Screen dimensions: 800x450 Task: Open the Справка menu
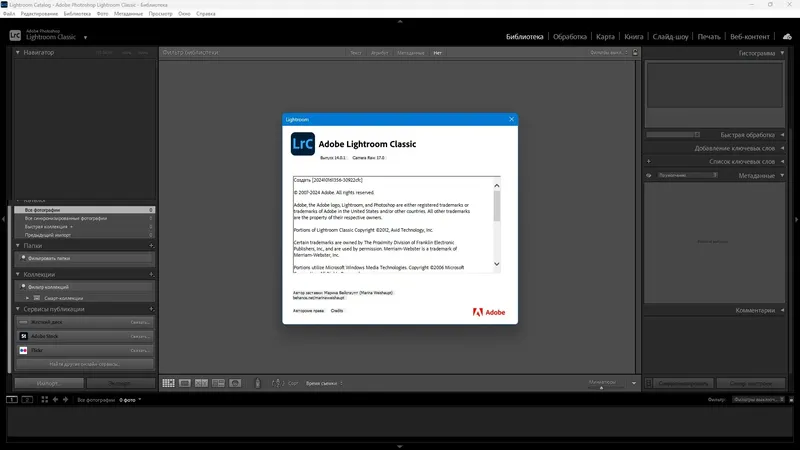point(206,14)
